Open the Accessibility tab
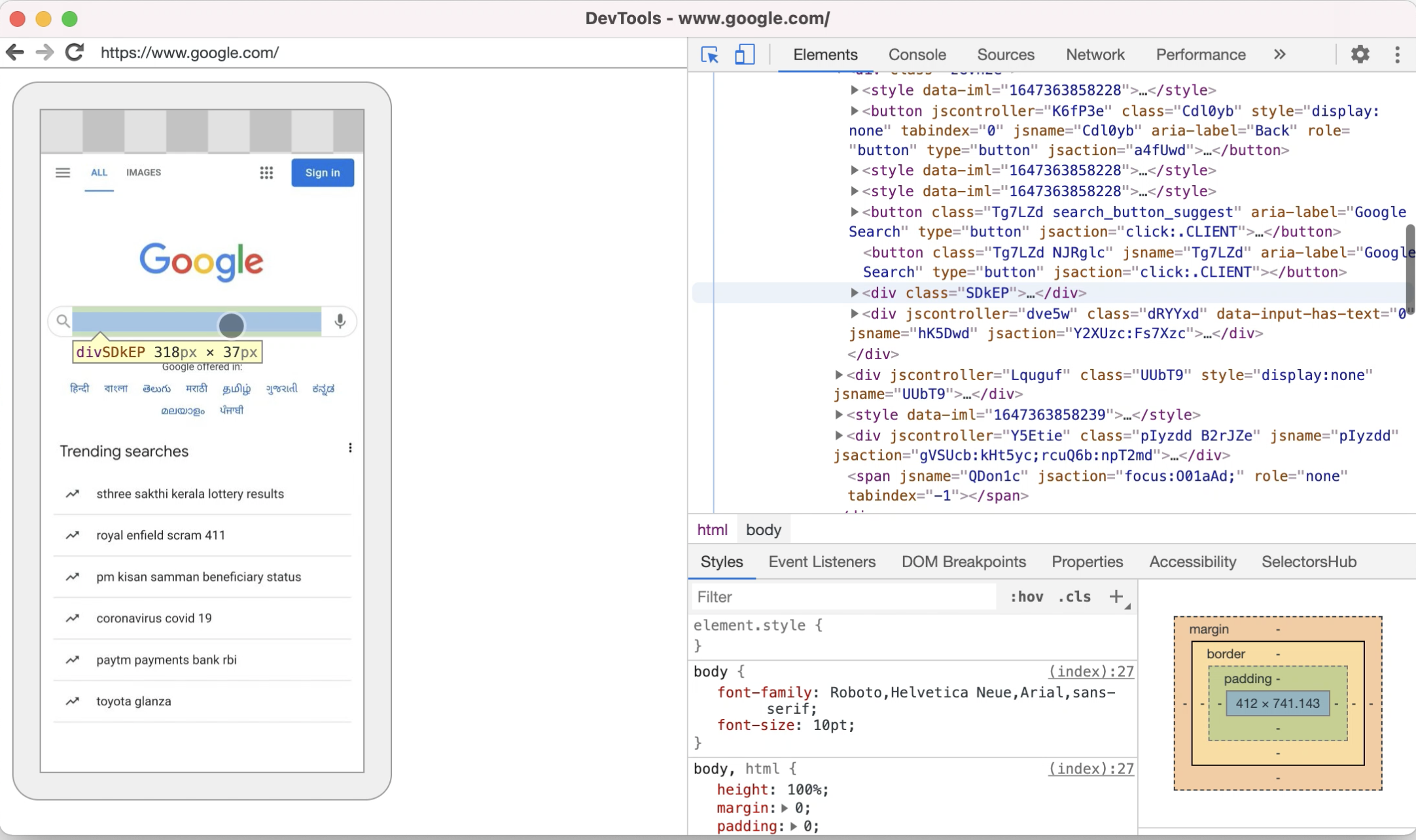 [x=1192, y=561]
